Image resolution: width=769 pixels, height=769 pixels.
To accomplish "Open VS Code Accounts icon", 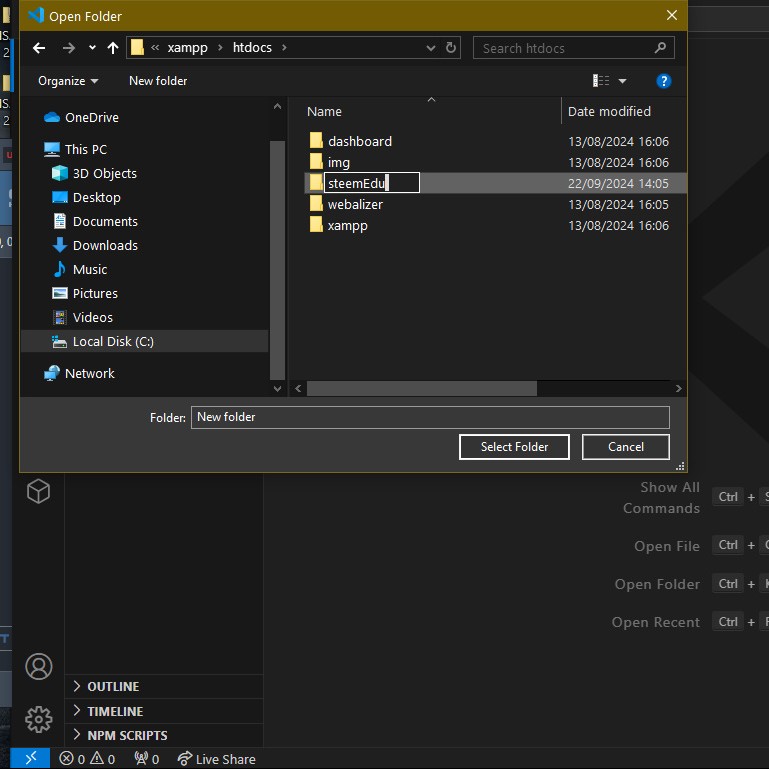I will tap(38, 666).
